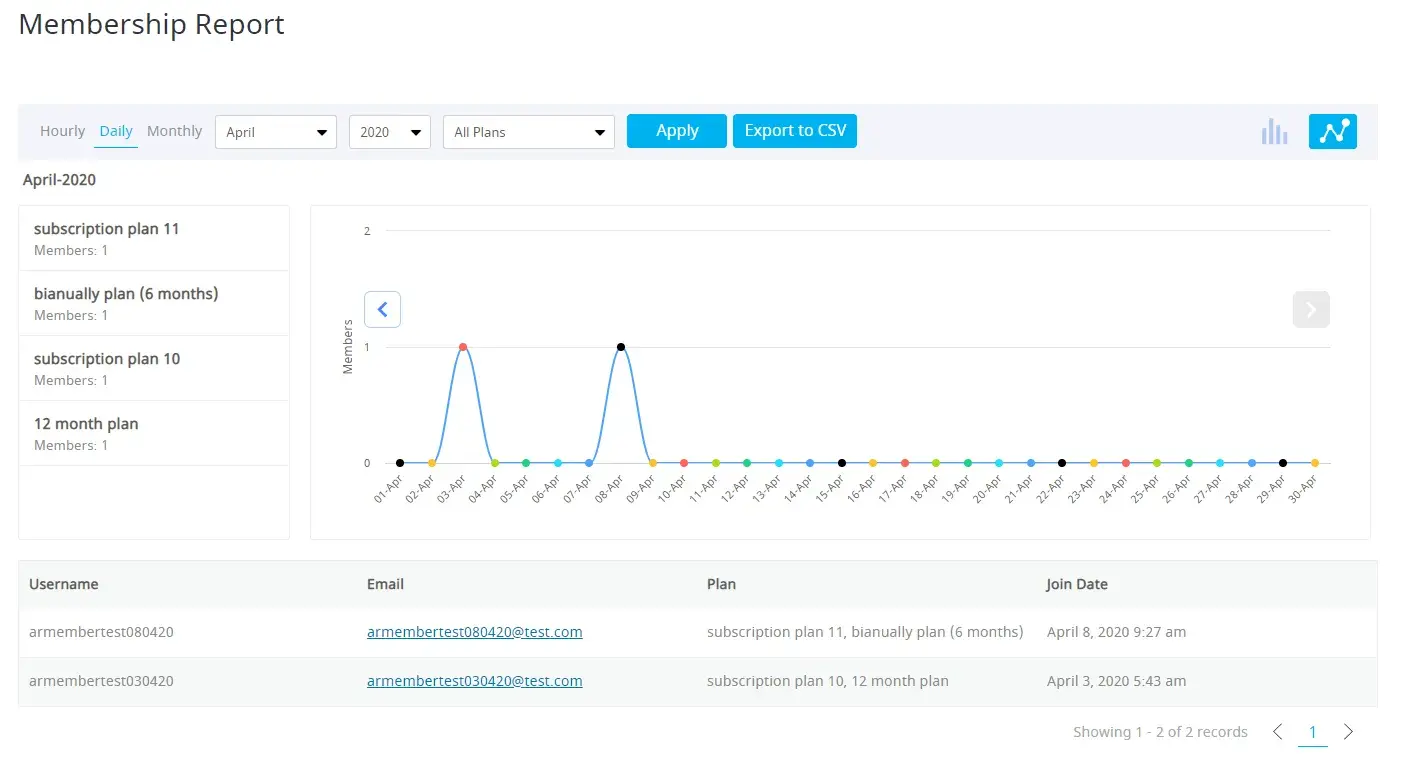
Task: Click the chart's next arrow button
Action: pyautogui.click(x=1310, y=310)
